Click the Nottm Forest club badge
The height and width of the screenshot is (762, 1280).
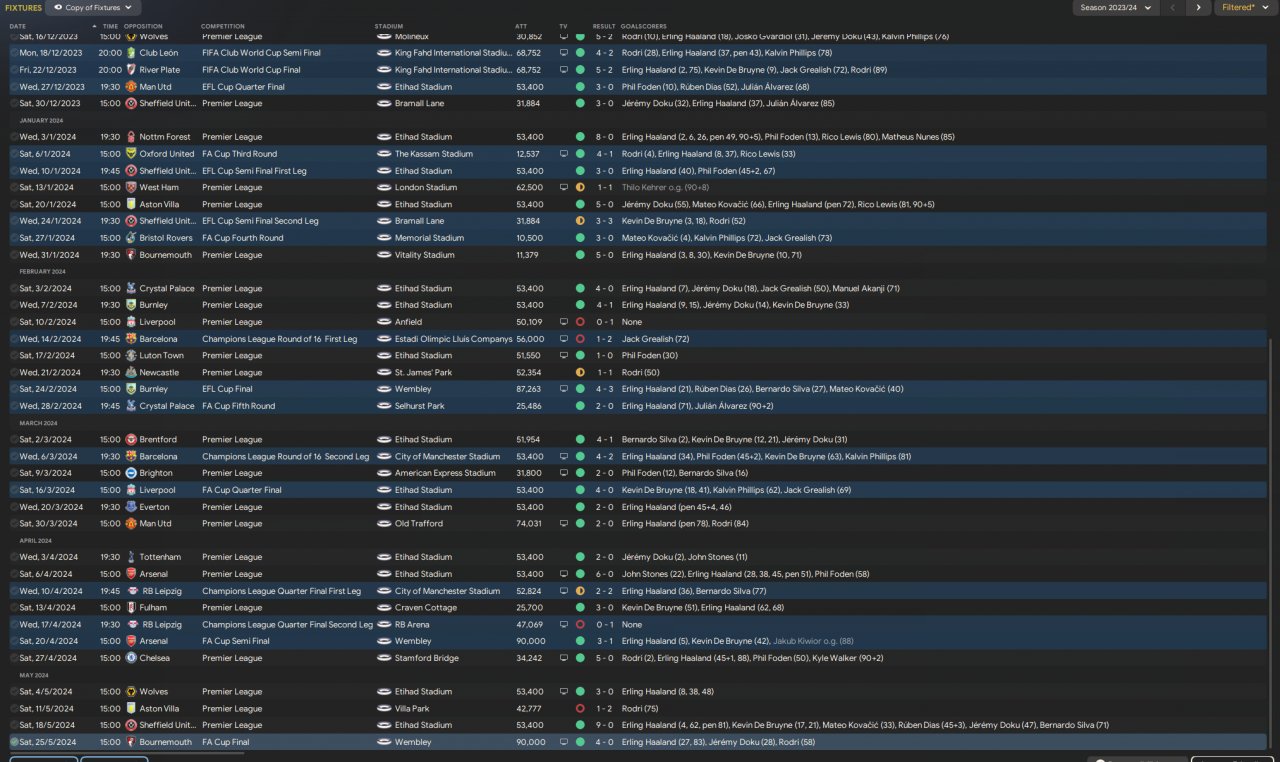(131, 137)
